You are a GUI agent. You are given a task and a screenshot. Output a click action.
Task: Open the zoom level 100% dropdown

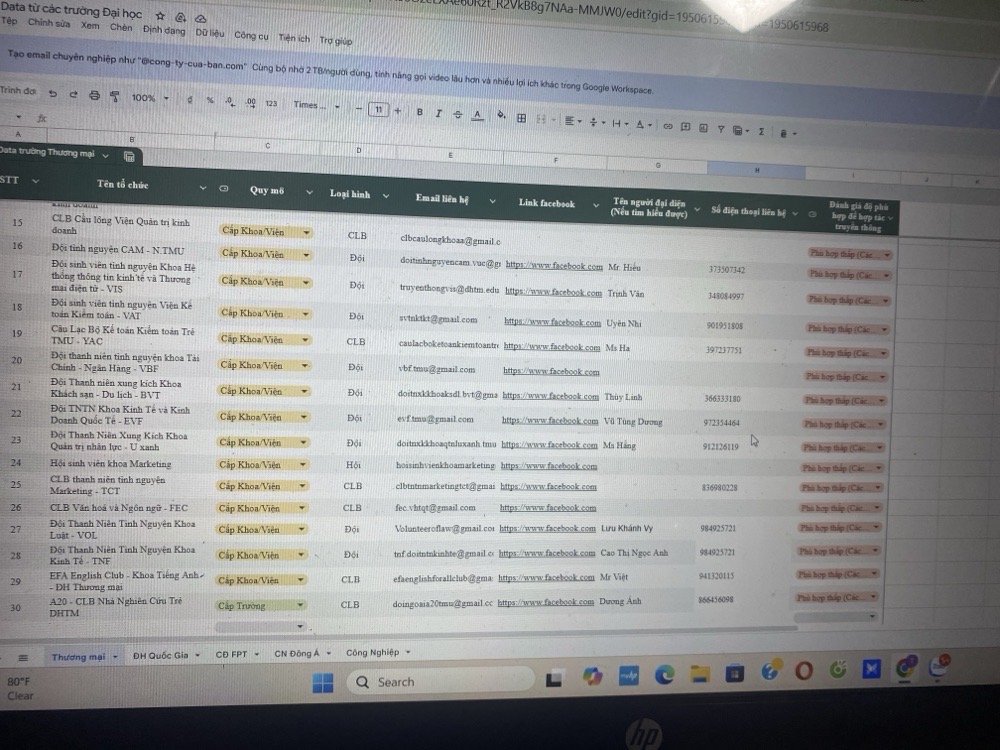pos(149,98)
